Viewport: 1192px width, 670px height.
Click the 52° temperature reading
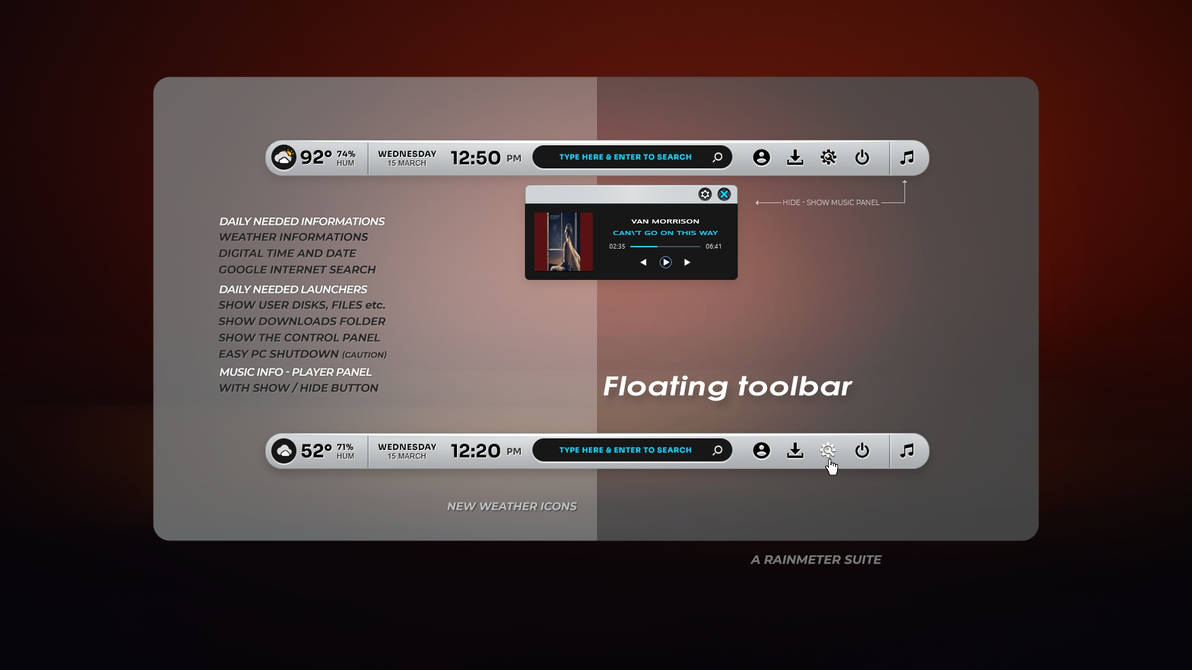[316, 451]
